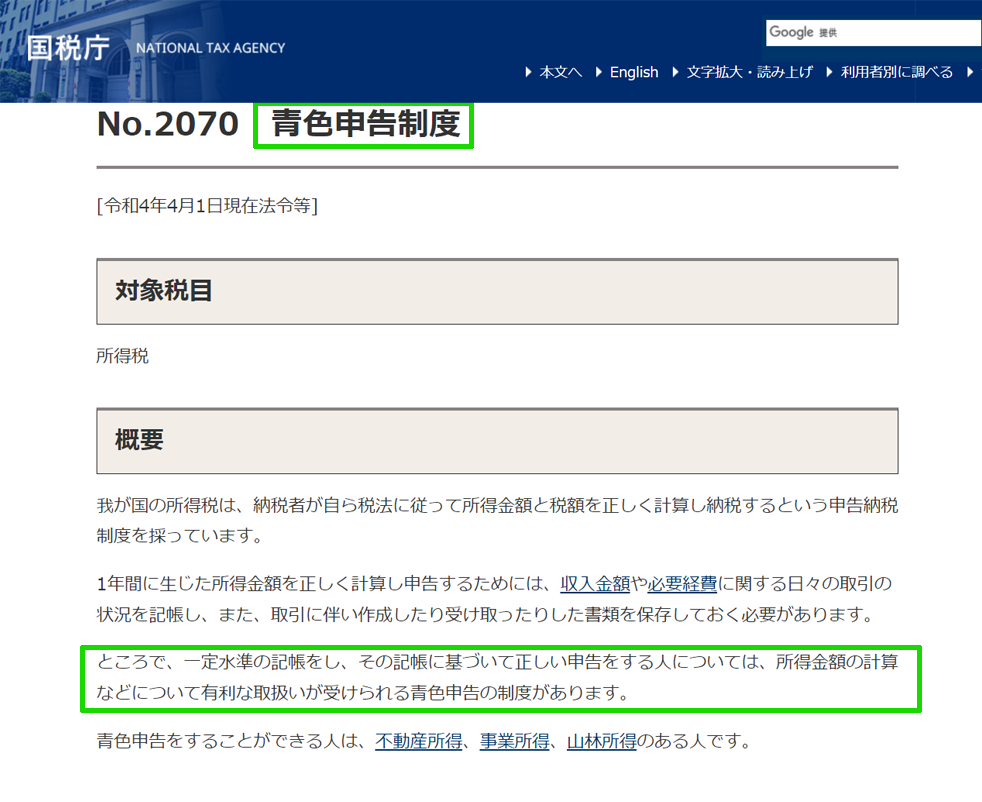This screenshot has height=802, width=982.
Task: Click the arrow icon before English
Action: pyautogui.click(x=599, y=72)
